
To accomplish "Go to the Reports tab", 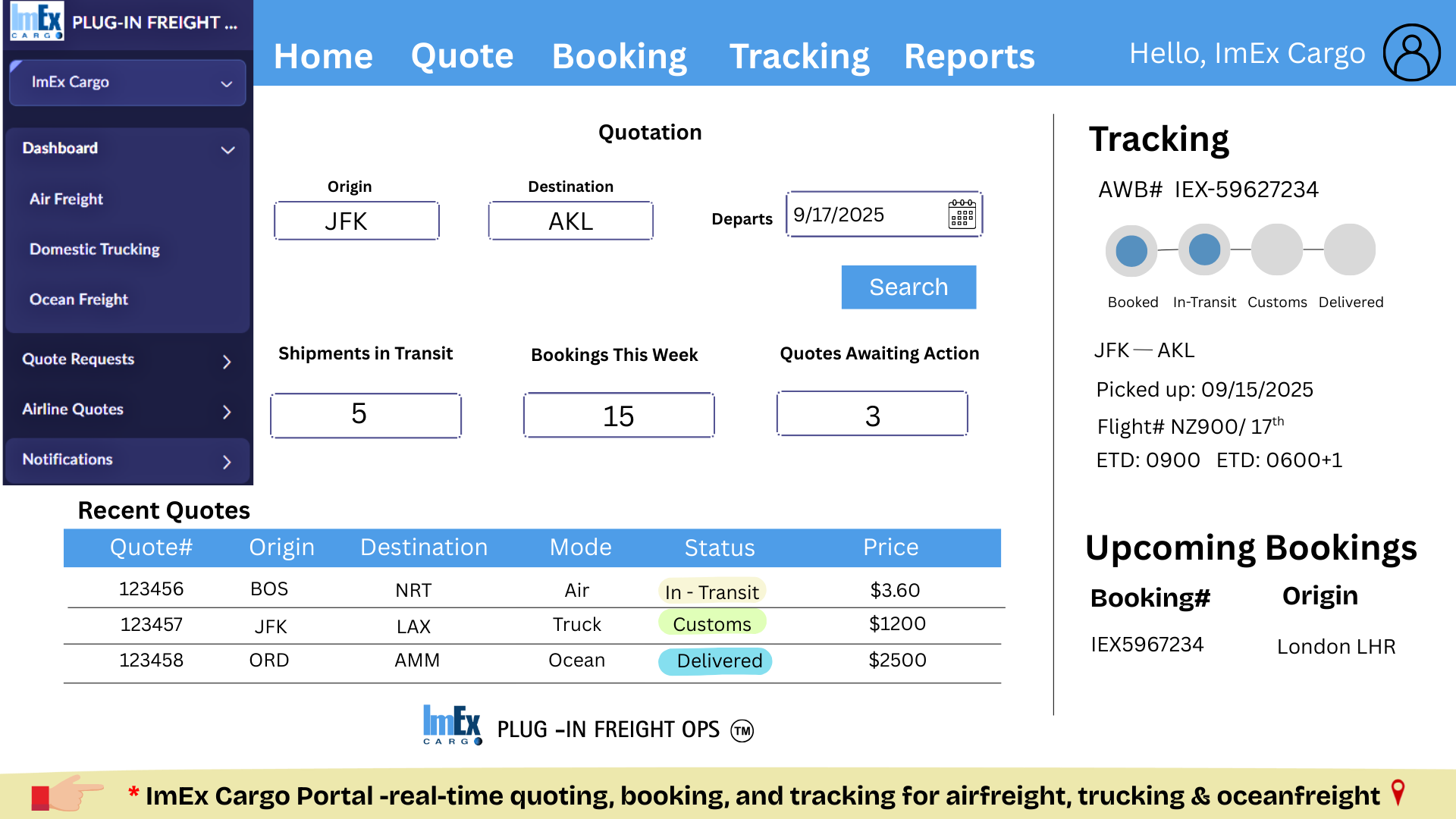I will 968,57.
